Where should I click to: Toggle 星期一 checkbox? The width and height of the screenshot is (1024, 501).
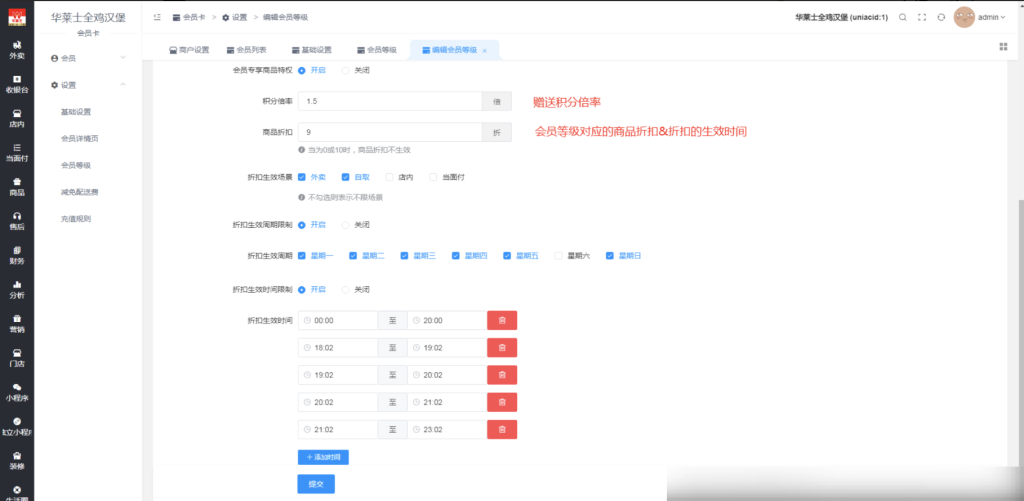(302, 256)
